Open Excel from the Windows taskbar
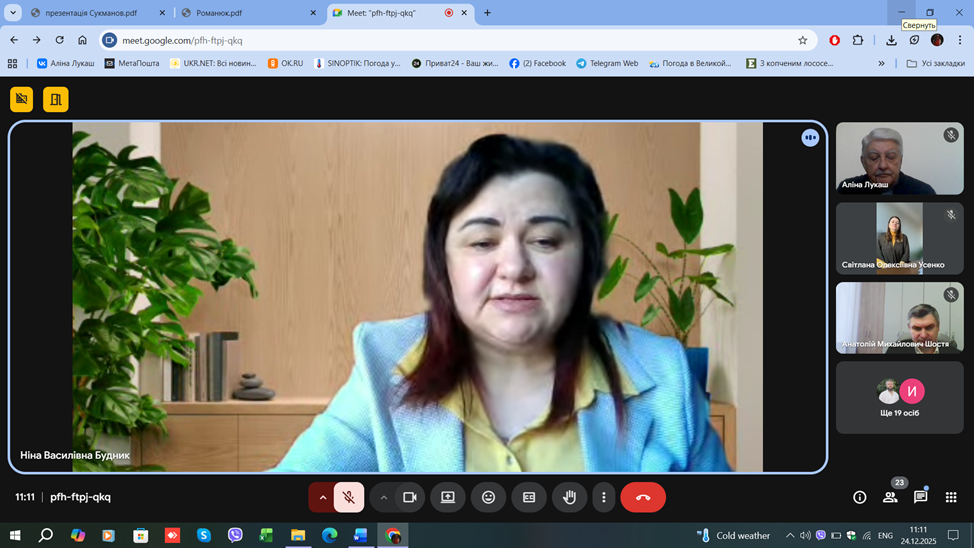Viewport: 974px width, 548px height. pos(266,535)
